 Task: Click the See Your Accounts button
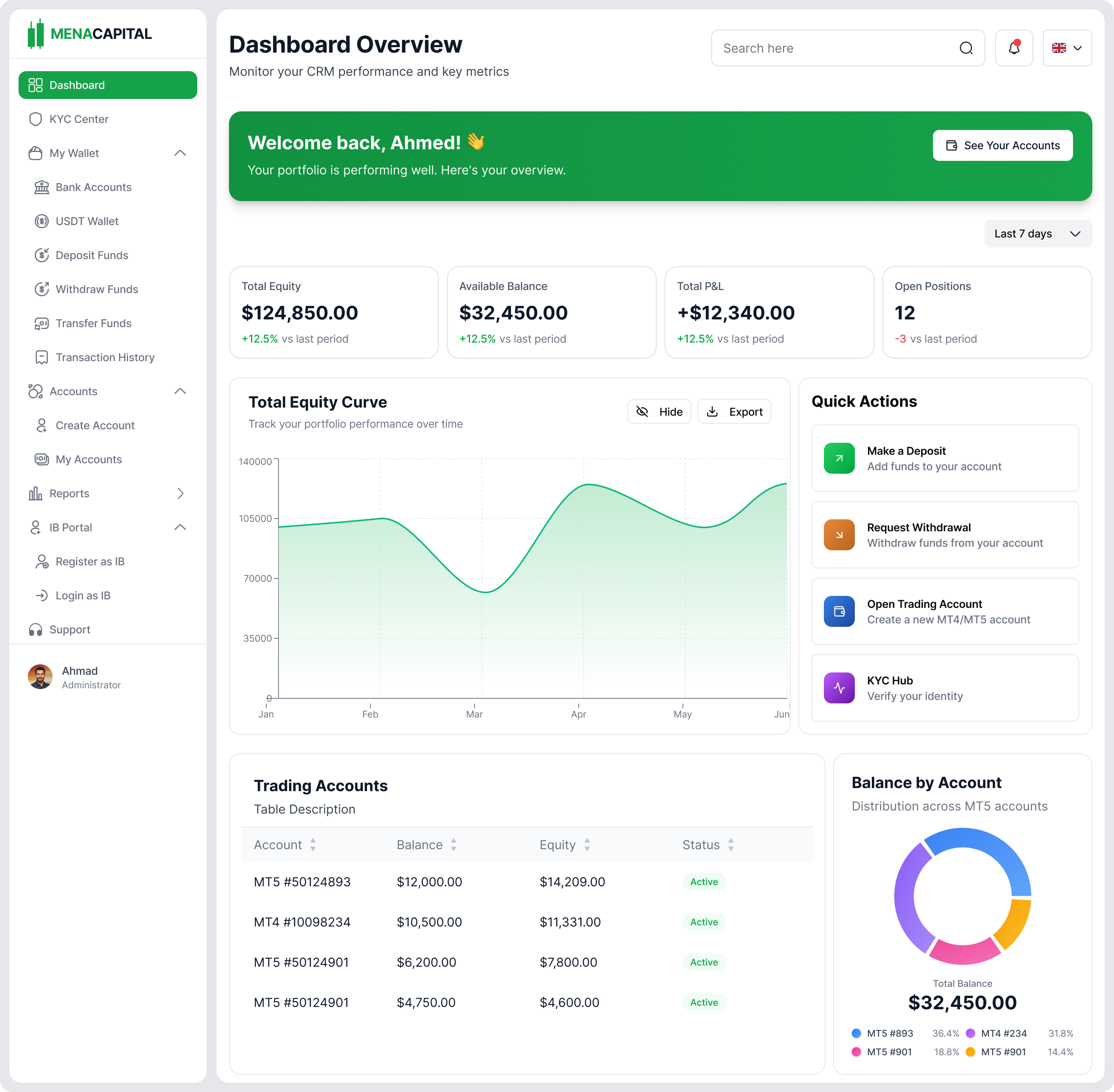tap(1003, 145)
